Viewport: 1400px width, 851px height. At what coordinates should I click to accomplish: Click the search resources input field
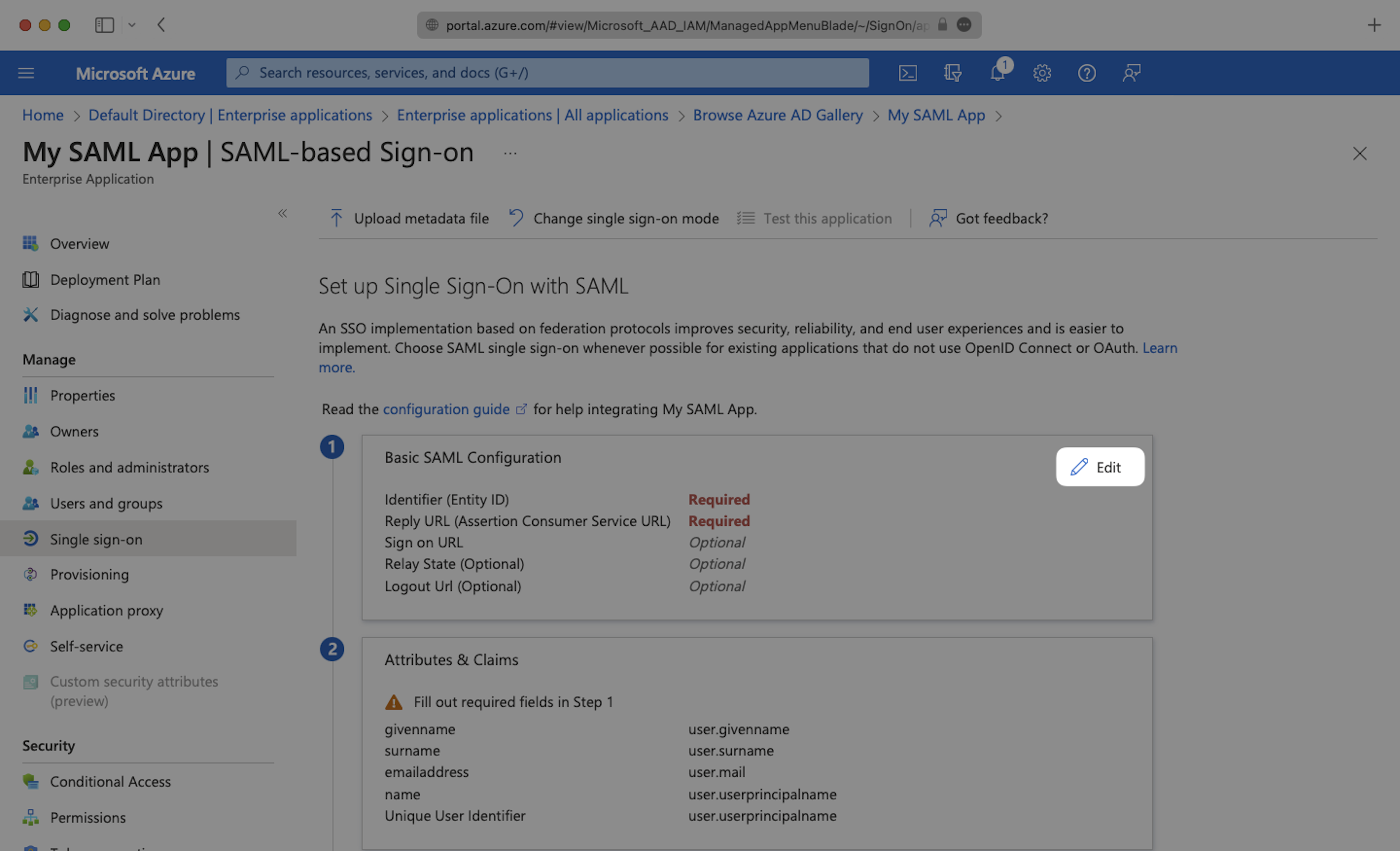tap(547, 73)
